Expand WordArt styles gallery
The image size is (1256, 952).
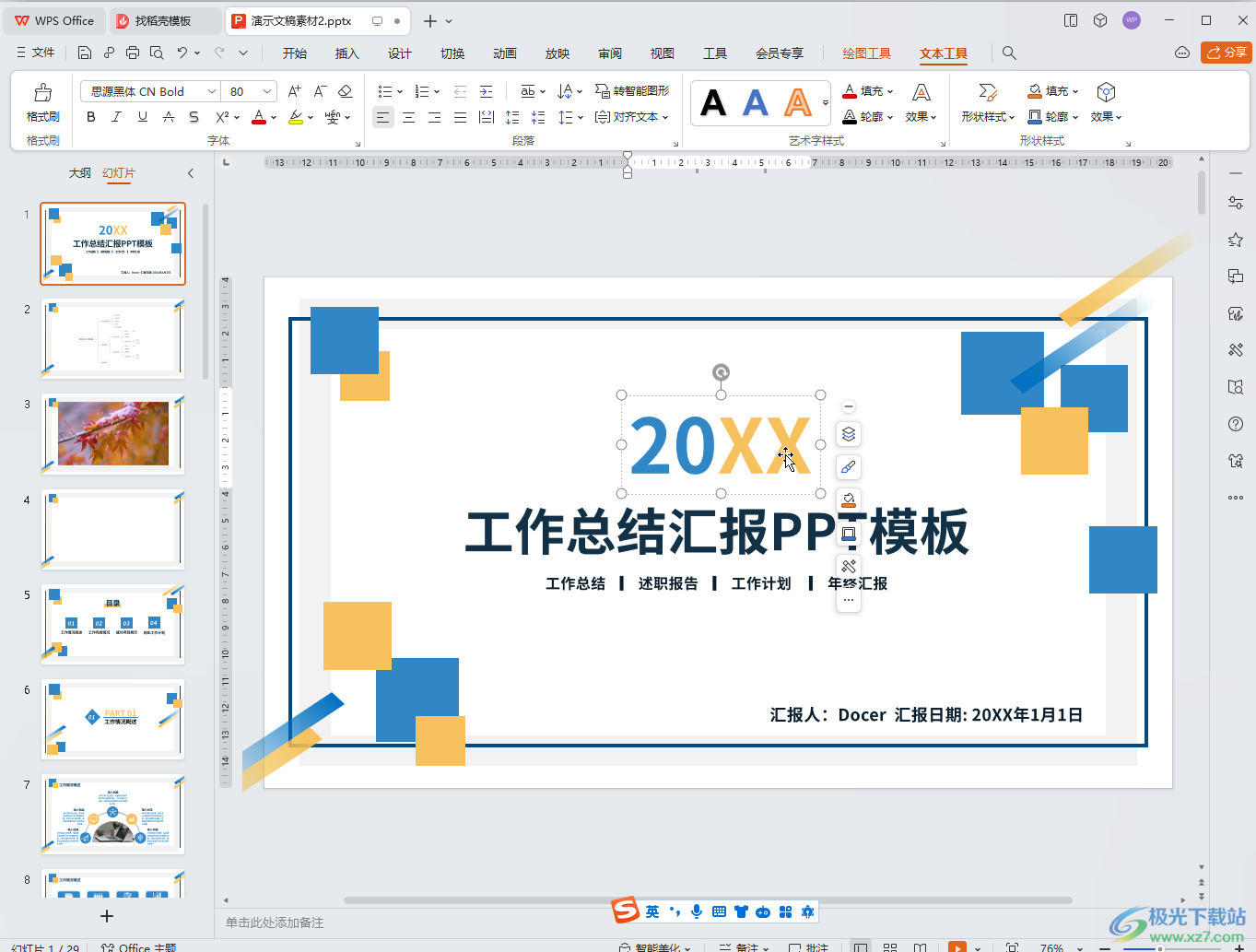pyautogui.click(x=826, y=102)
